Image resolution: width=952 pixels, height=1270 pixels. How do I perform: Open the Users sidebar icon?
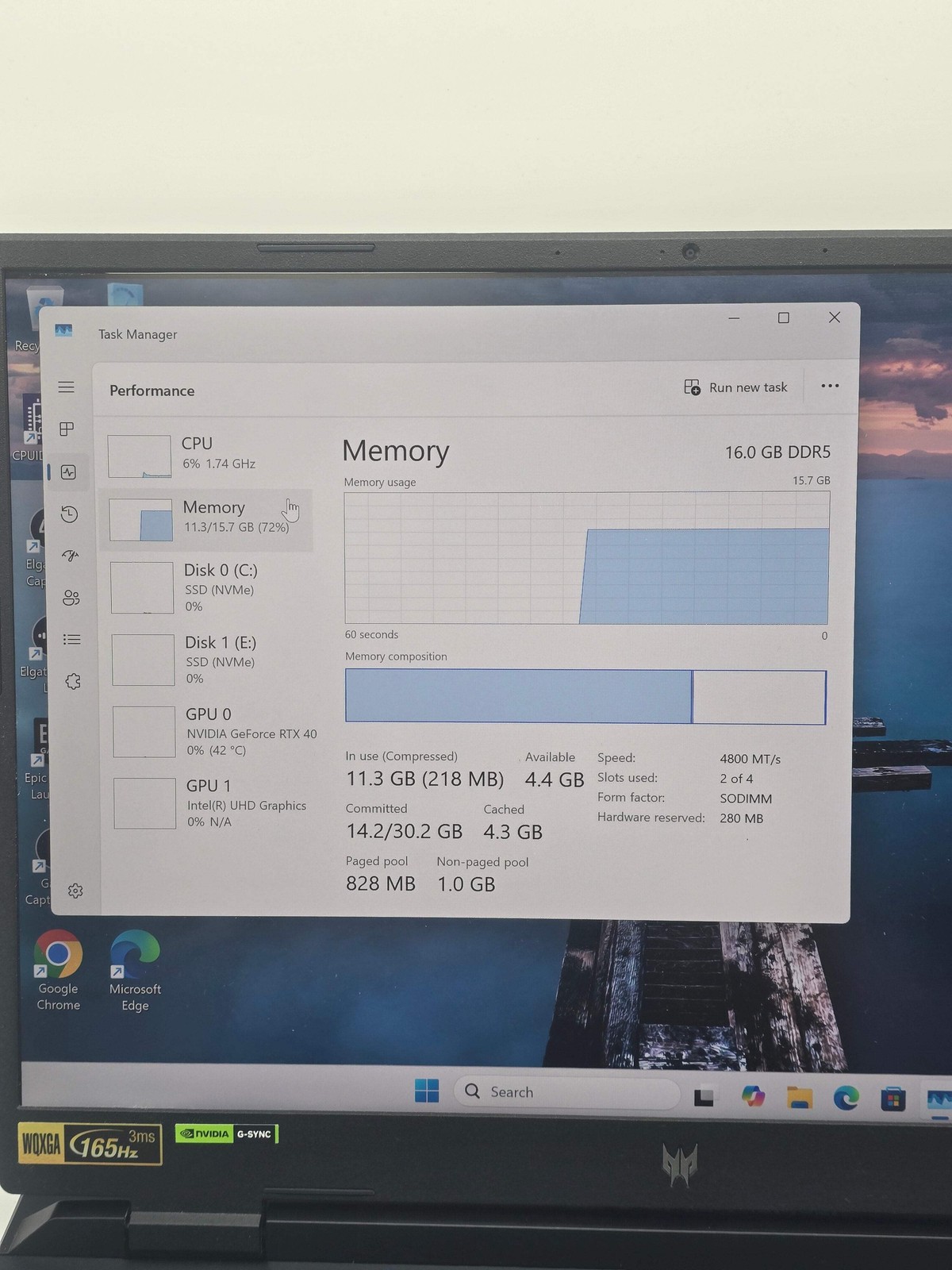click(x=71, y=598)
